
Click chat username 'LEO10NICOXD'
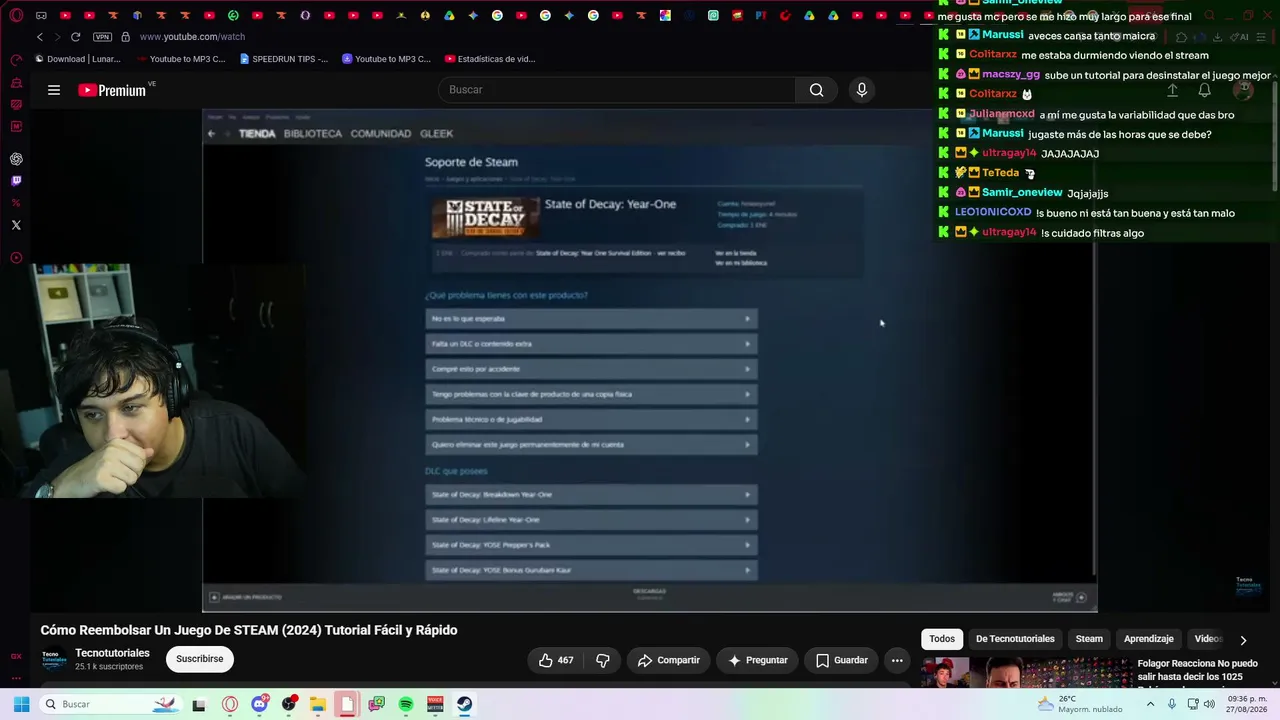pyautogui.click(x=993, y=212)
